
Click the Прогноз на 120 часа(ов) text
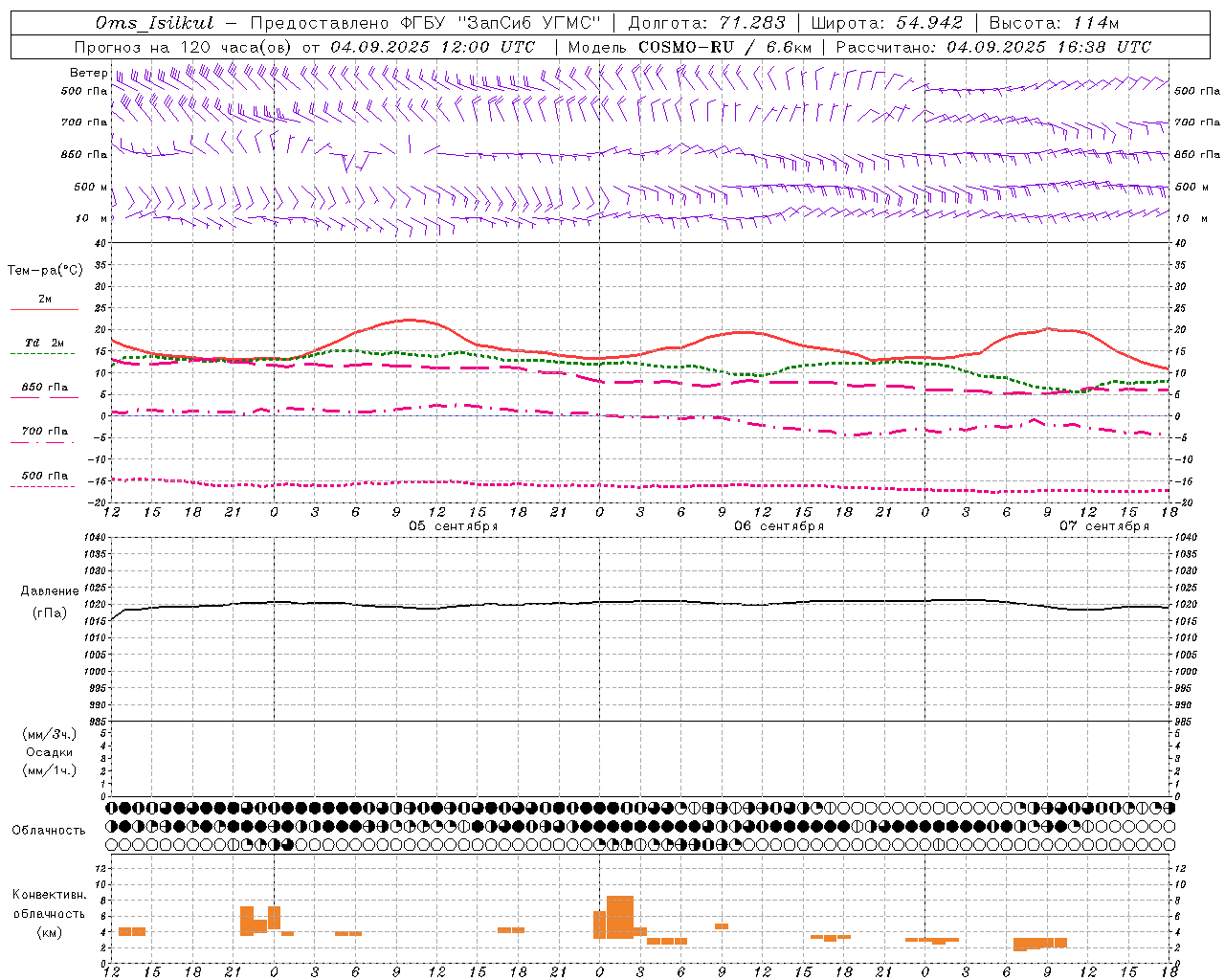tap(184, 47)
